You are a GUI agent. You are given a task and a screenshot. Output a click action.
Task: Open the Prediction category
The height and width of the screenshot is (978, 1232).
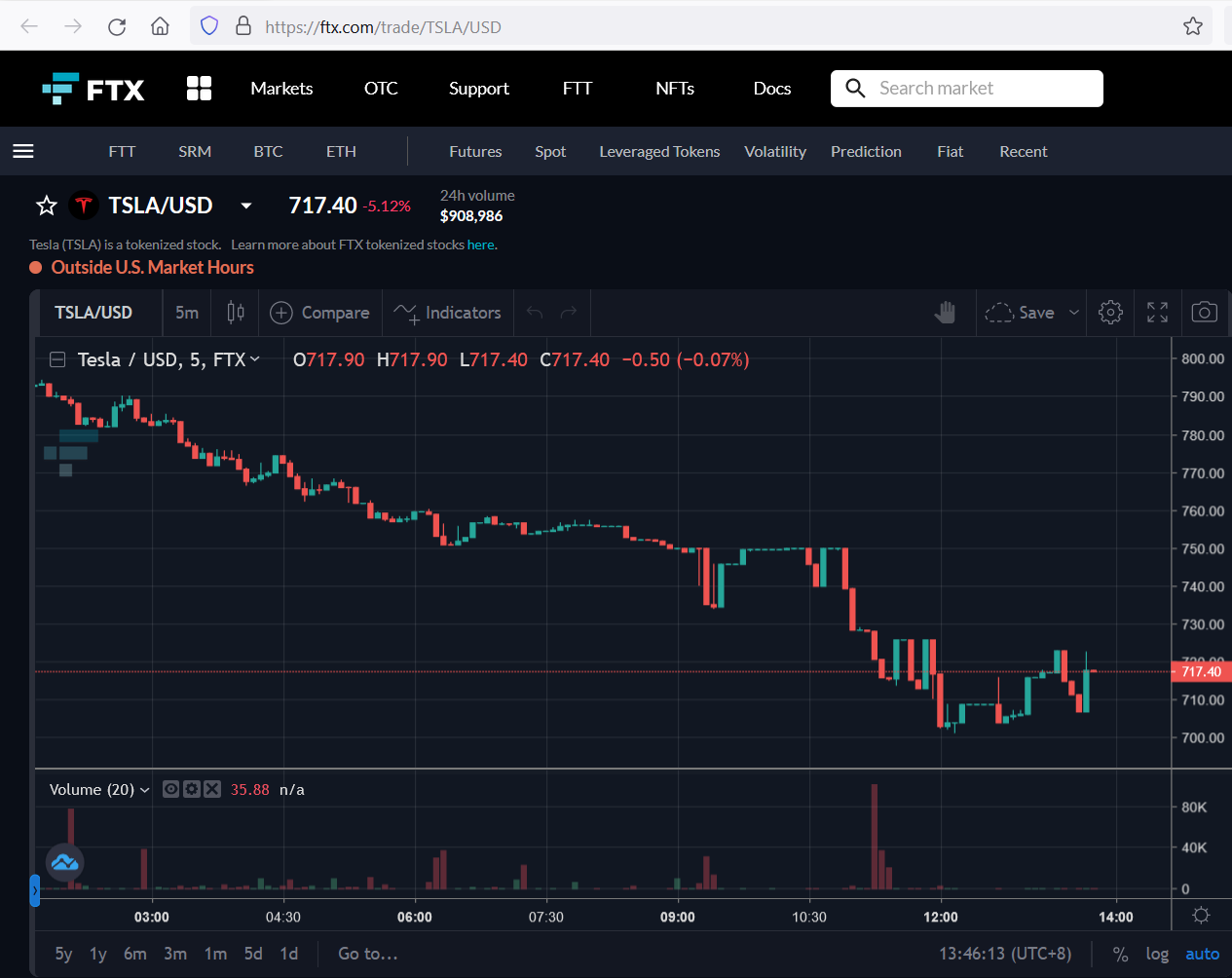click(866, 152)
